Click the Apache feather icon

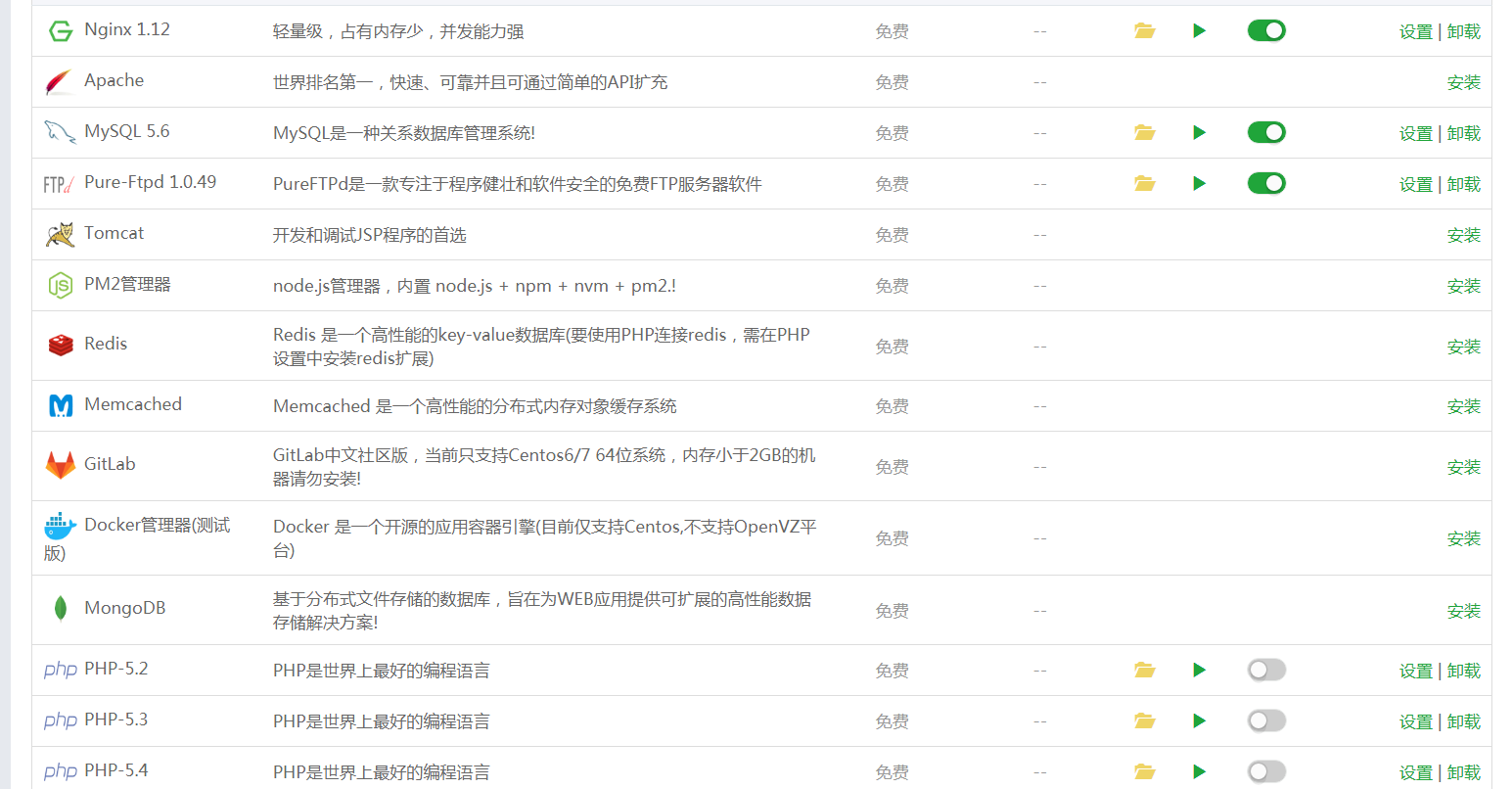60,82
